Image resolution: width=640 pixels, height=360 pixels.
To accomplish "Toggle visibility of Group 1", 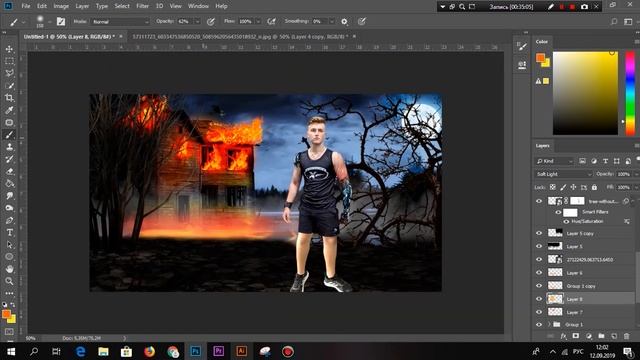I will pyautogui.click(x=539, y=324).
